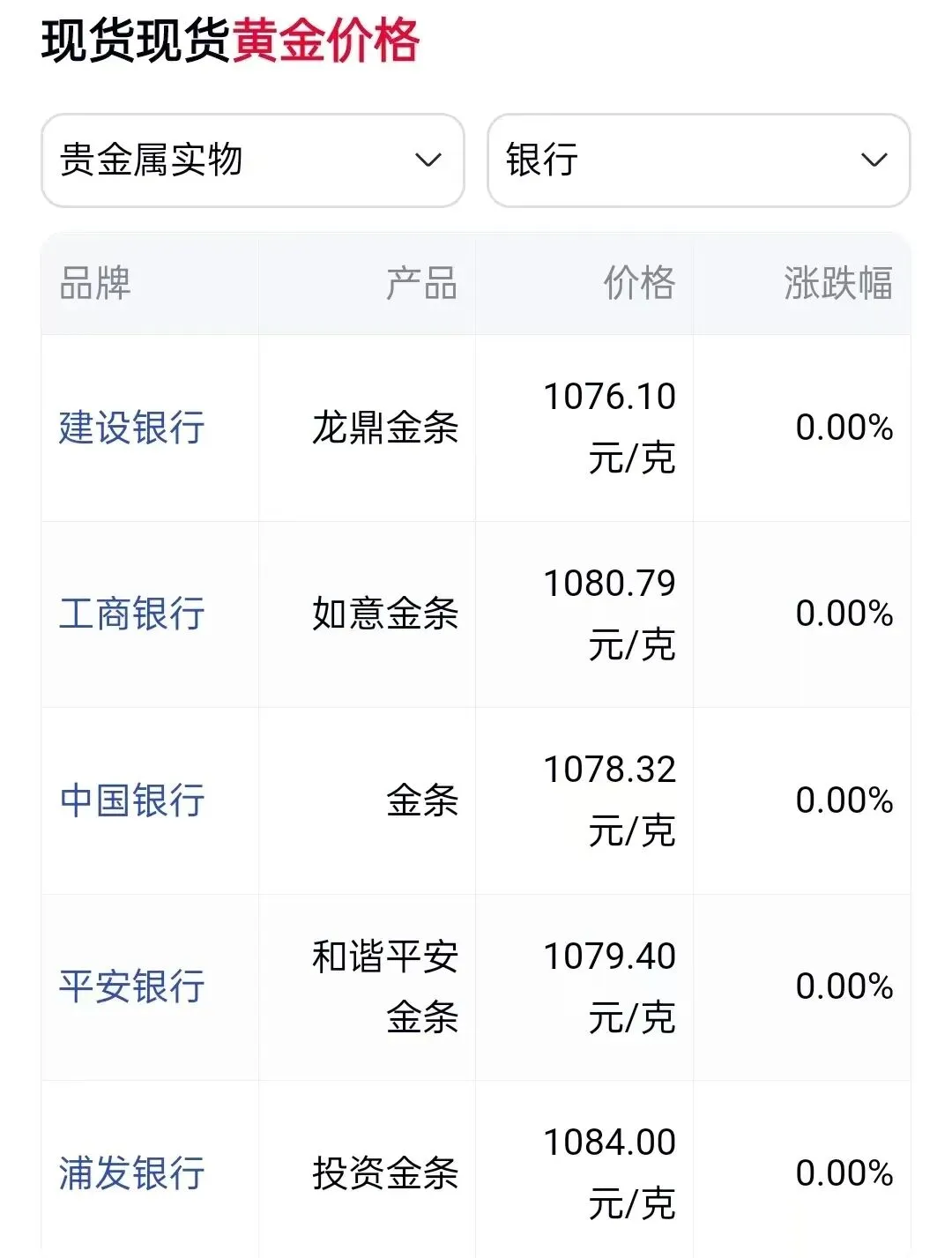Open 浦发银行 brand link
Image resolution: width=952 pixels, height=1258 pixels.
[132, 1173]
